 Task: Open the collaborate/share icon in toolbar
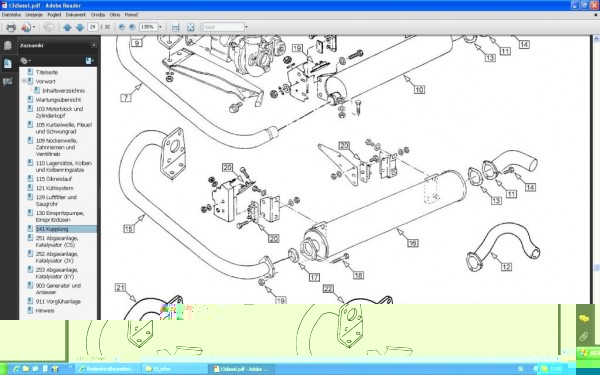coord(26,27)
